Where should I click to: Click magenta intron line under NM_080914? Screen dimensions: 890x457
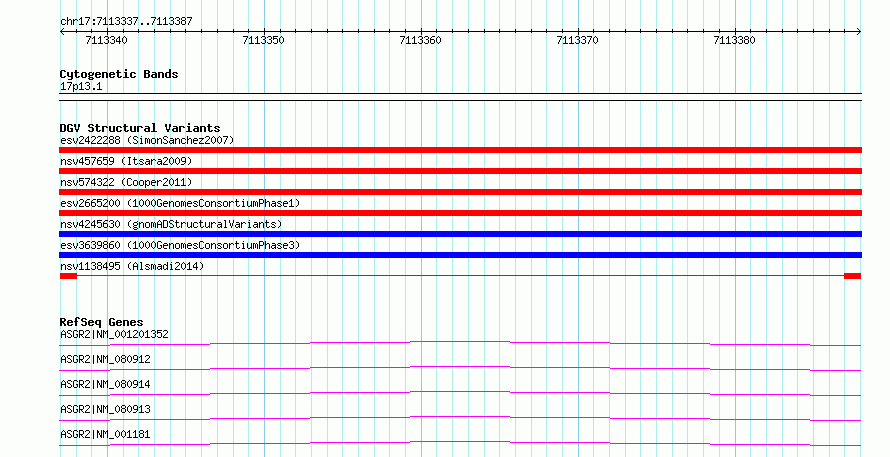tap(460, 392)
